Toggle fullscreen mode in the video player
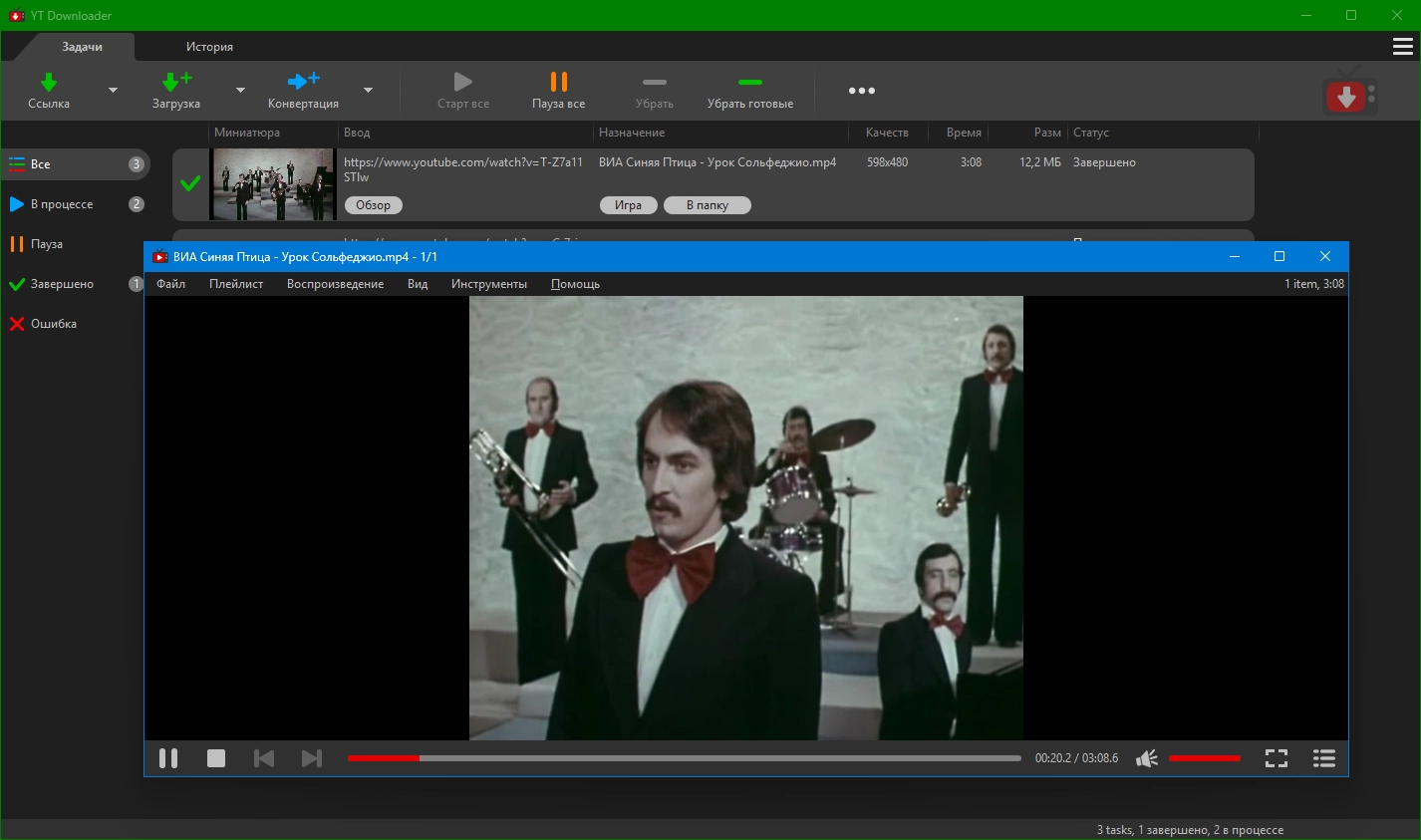Screen dimensions: 1421x840 point(1276,758)
